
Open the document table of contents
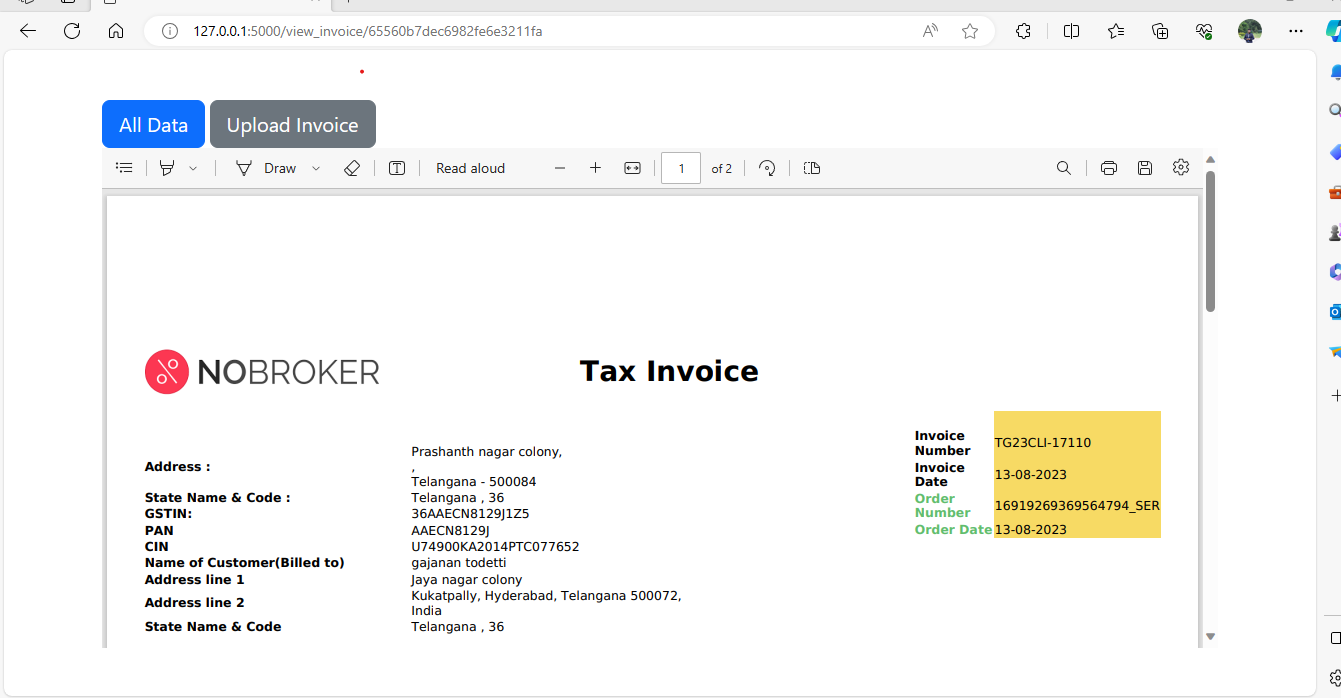tap(123, 167)
